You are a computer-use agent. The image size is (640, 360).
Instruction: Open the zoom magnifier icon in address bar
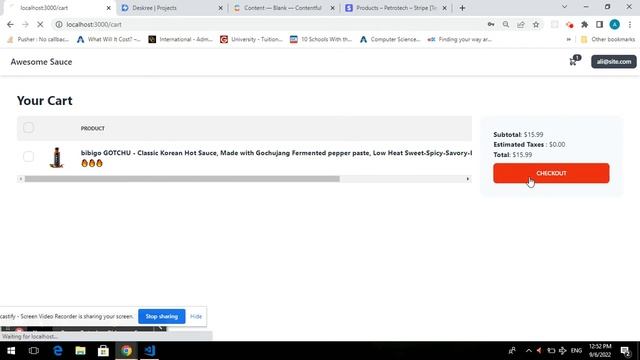point(506,24)
